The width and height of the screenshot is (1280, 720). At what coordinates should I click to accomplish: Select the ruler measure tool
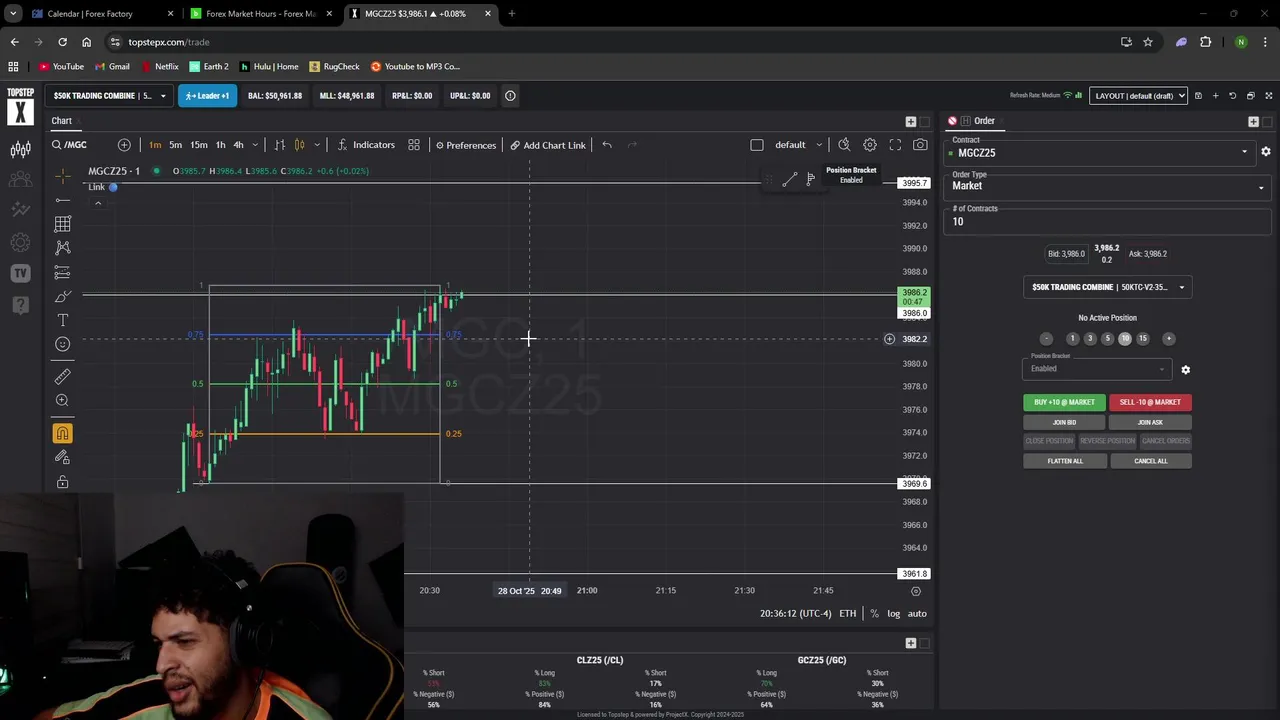[62, 376]
